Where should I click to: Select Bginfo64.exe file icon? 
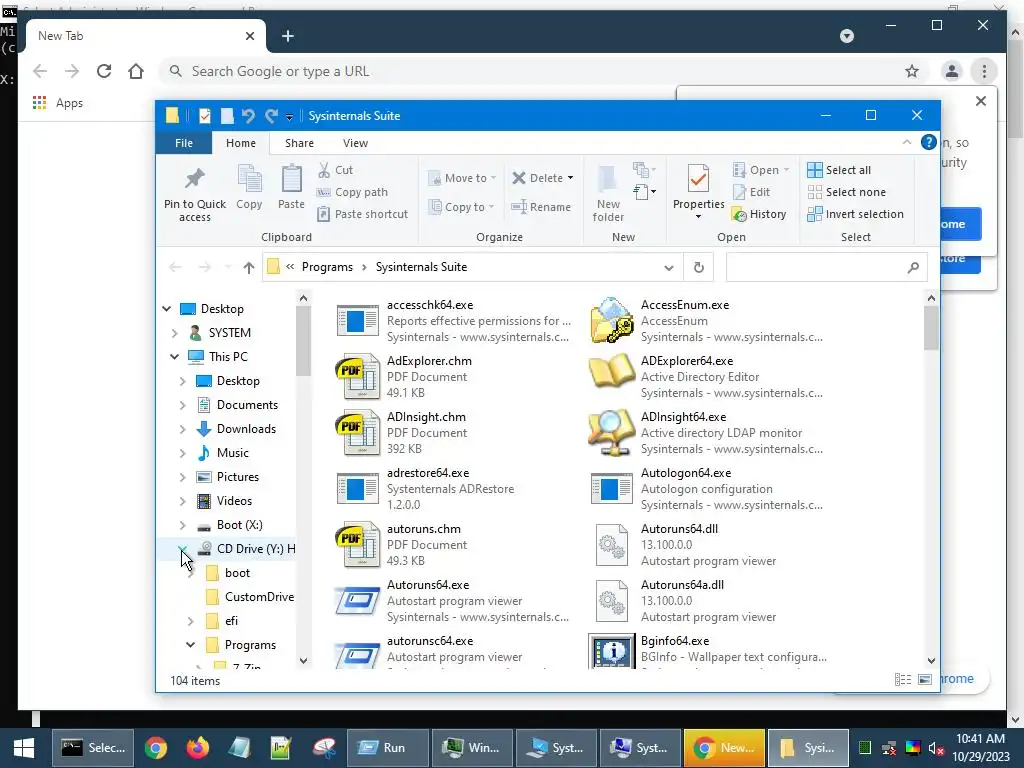click(x=611, y=650)
